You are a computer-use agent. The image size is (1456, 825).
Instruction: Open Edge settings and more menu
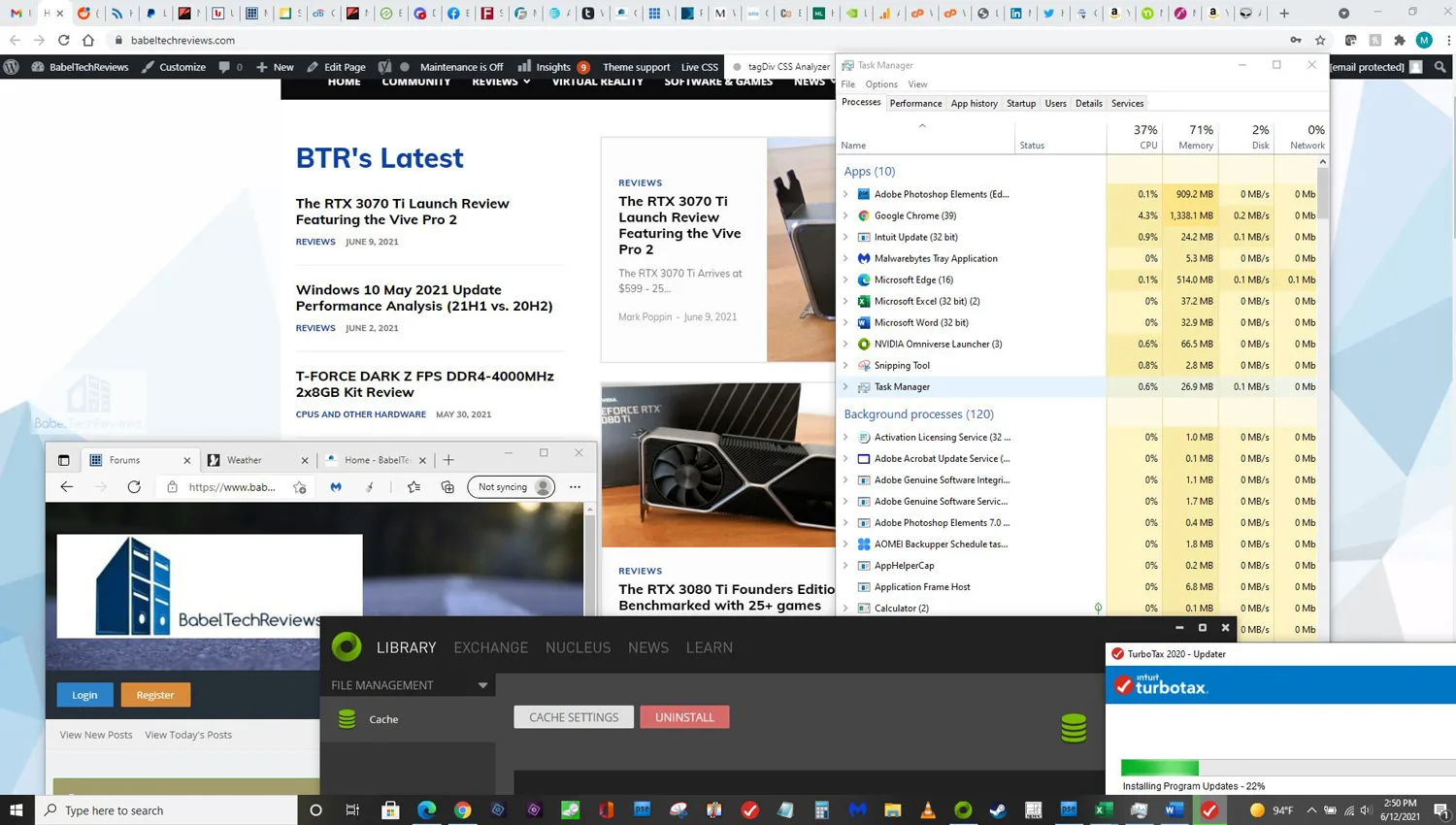tap(575, 487)
